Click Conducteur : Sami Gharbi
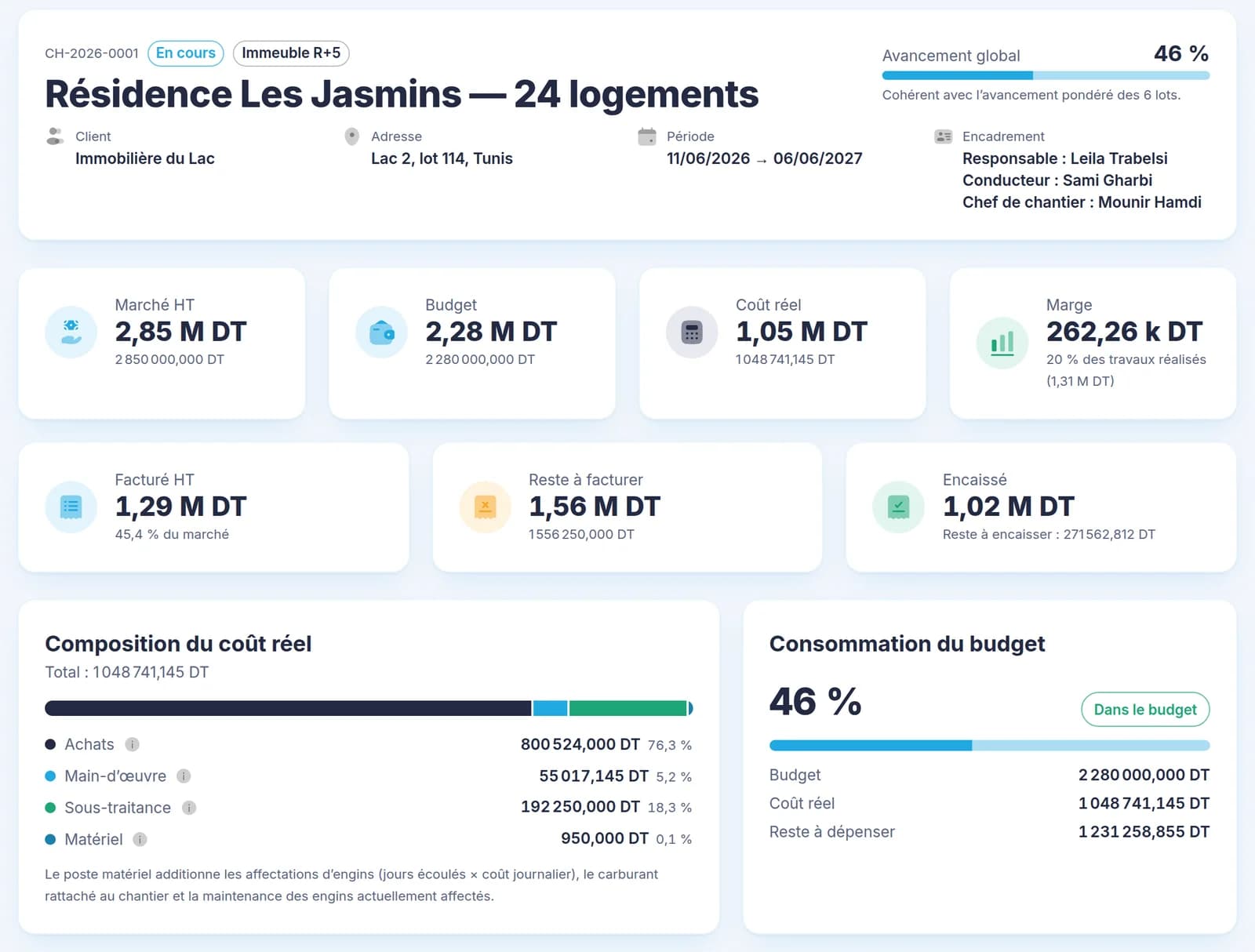The image size is (1255, 952). pyautogui.click(x=1057, y=180)
